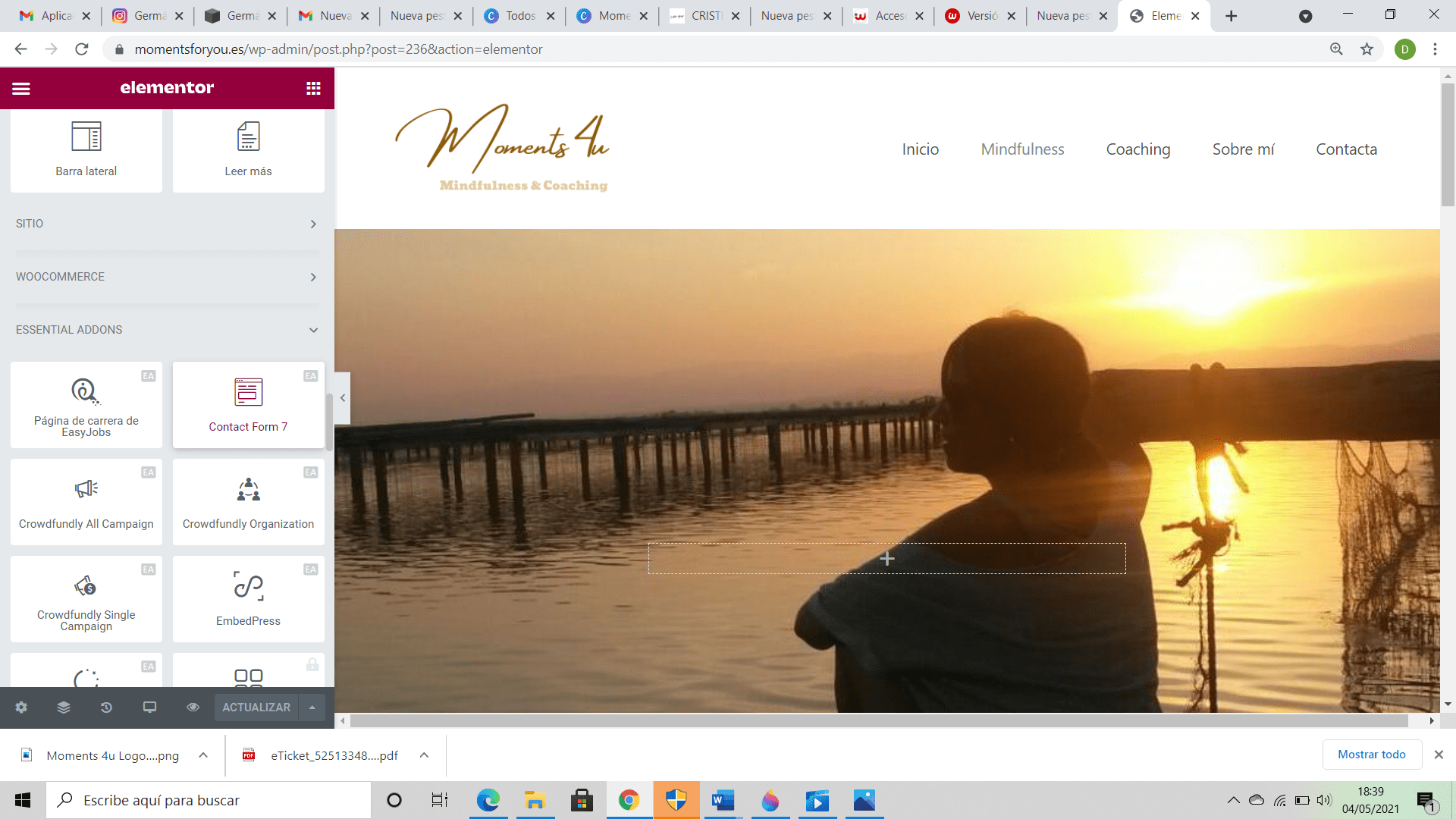Switch to the Versió tab
Viewport: 1456px width, 819px height.
point(981,16)
